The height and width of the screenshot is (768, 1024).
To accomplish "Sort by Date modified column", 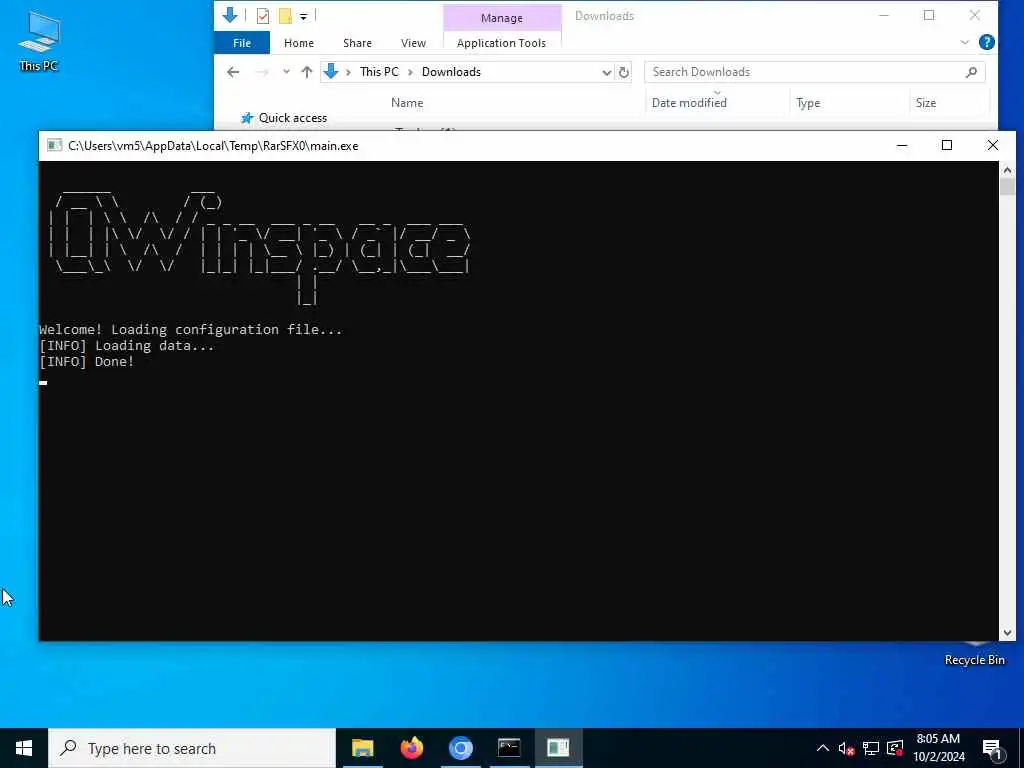I will point(689,103).
